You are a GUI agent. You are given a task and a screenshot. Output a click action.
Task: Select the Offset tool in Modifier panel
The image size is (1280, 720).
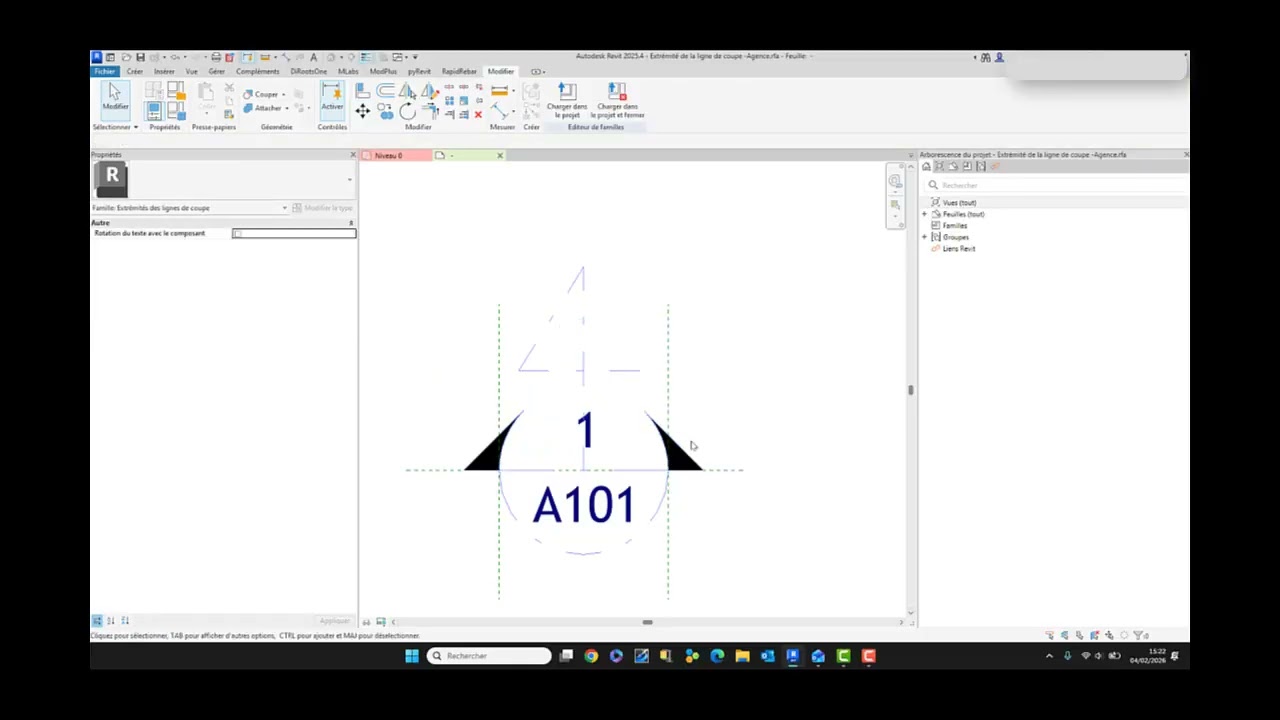(x=385, y=91)
